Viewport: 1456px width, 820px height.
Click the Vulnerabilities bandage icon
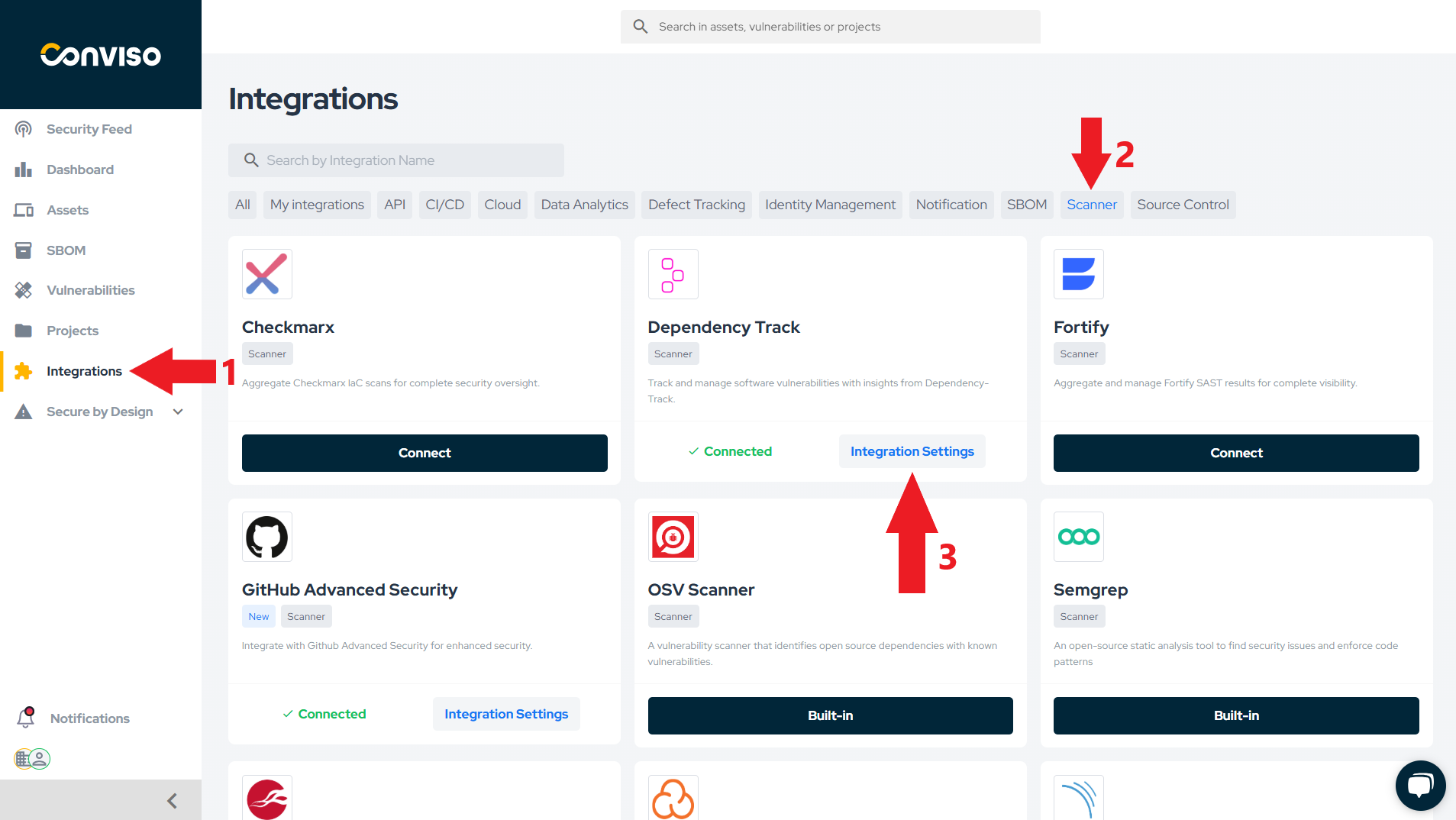(x=24, y=290)
